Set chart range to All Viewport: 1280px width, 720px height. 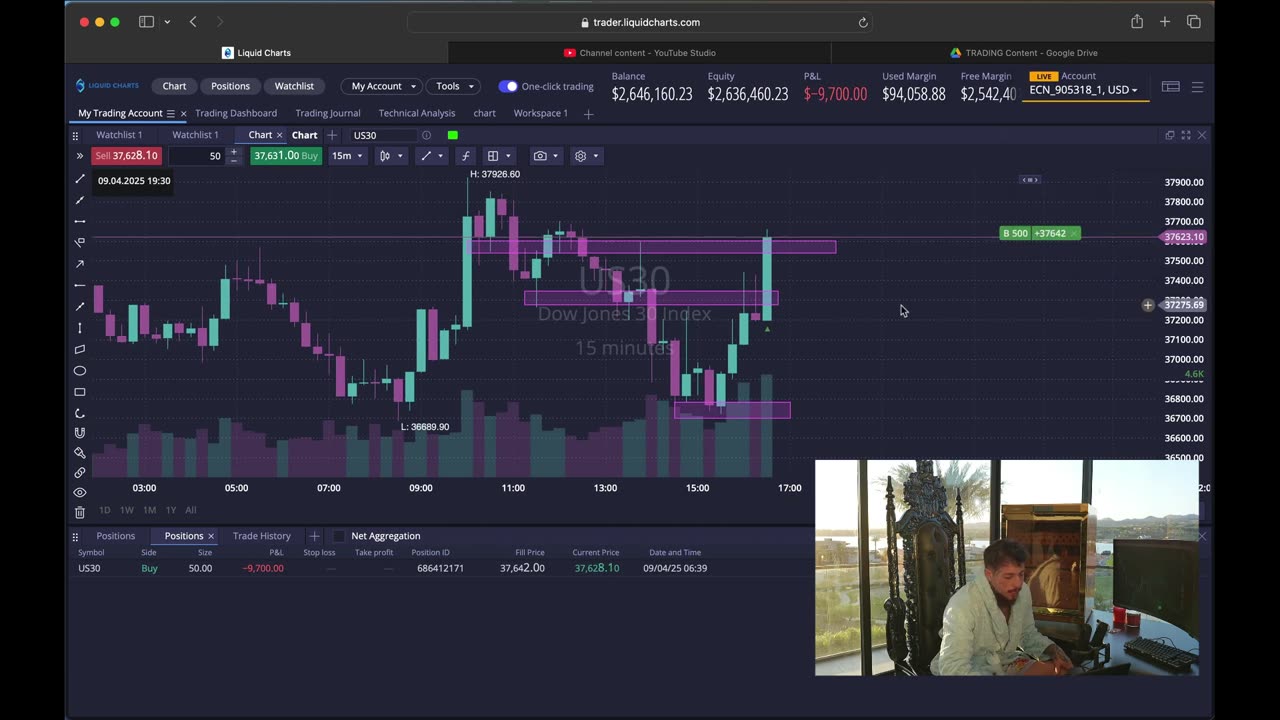click(191, 510)
